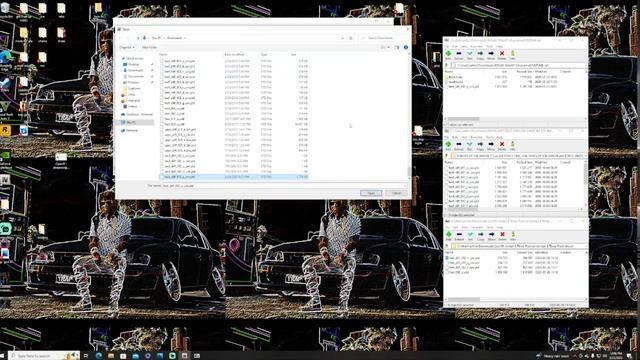This screenshot has width=640, height=360.
Task: Expand the path dropdown in the top 7-Zip window
Action: coord(586,65)
